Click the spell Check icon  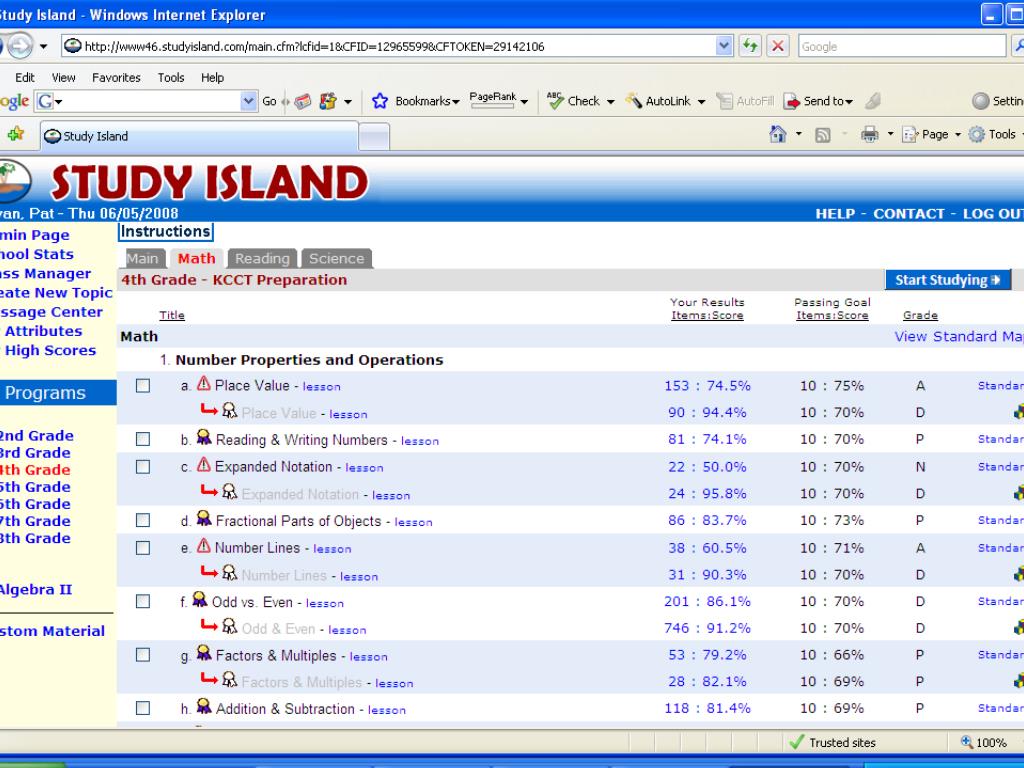pyautogui.click(x=555, y=101)
